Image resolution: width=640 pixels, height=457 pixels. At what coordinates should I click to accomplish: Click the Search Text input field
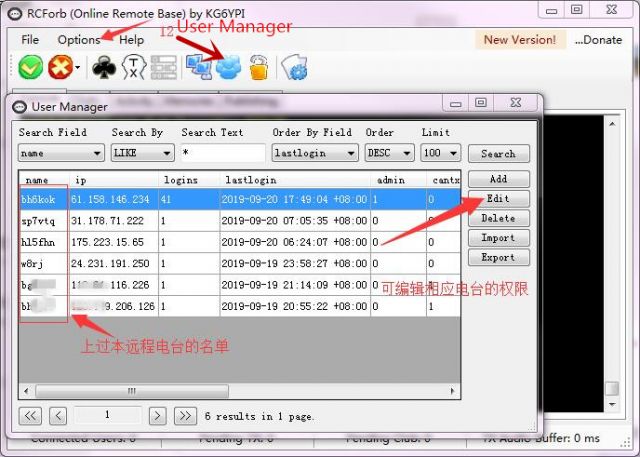[223, 153]
